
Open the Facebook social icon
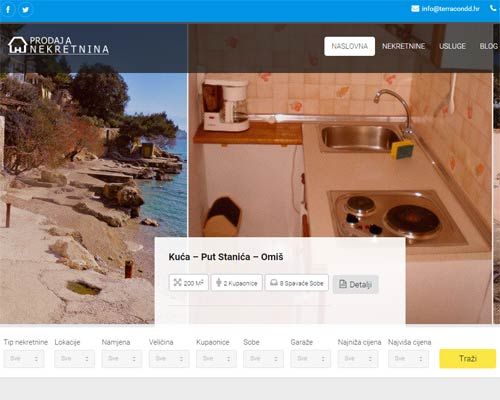pyautogui.click(x=8, y=10)
